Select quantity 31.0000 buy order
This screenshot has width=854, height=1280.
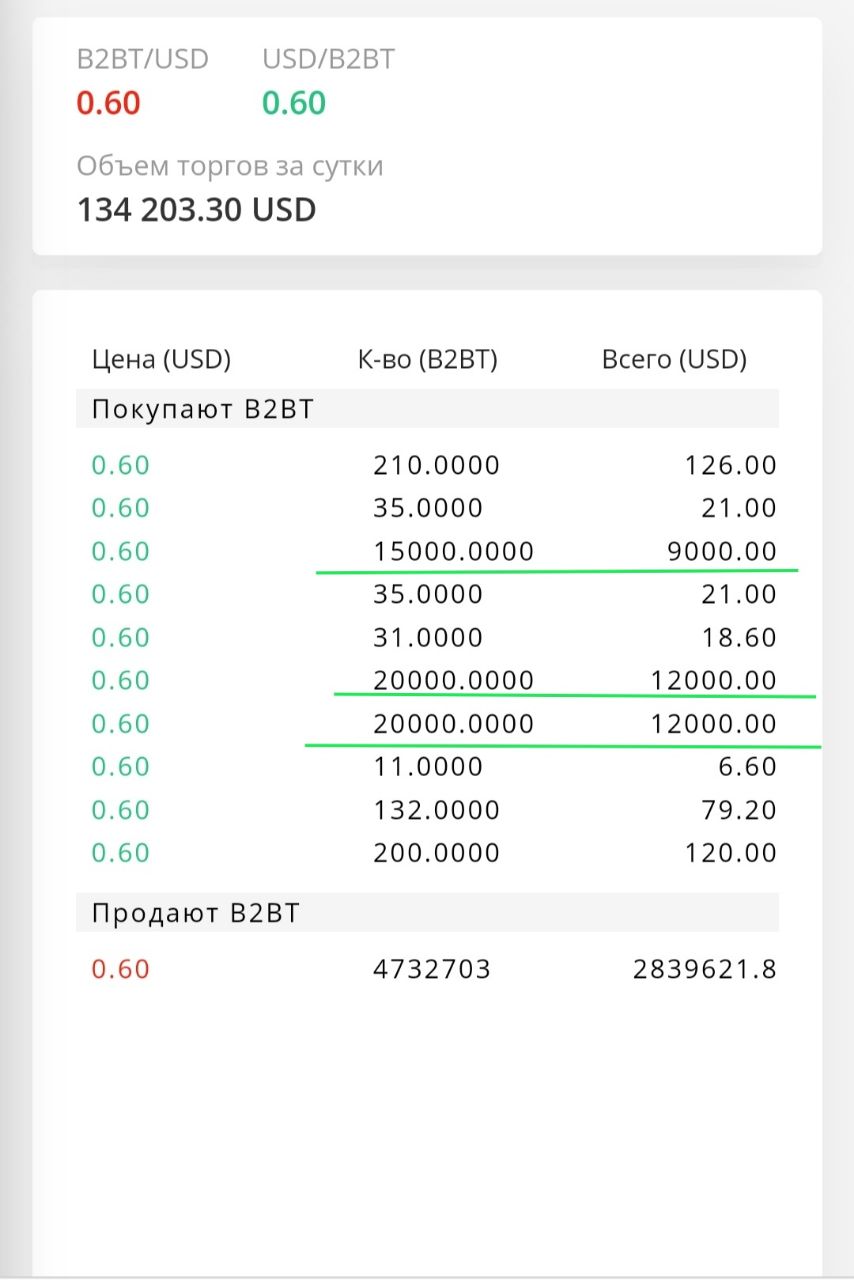point(427,637)
